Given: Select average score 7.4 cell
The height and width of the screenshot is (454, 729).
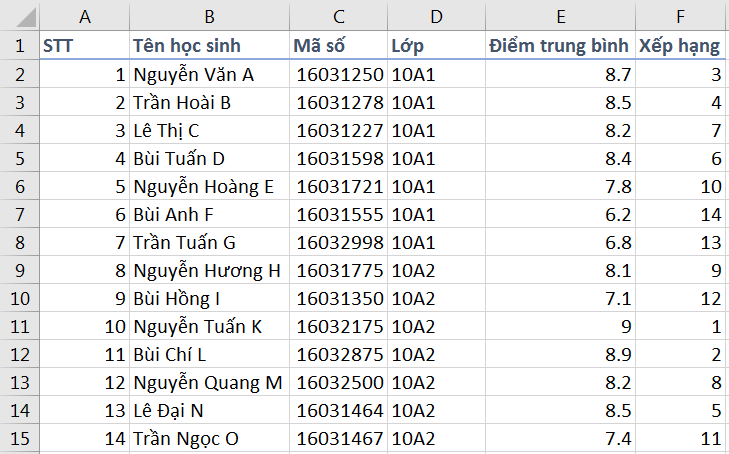Looking at the screenshot, I should tap(560, 438).
